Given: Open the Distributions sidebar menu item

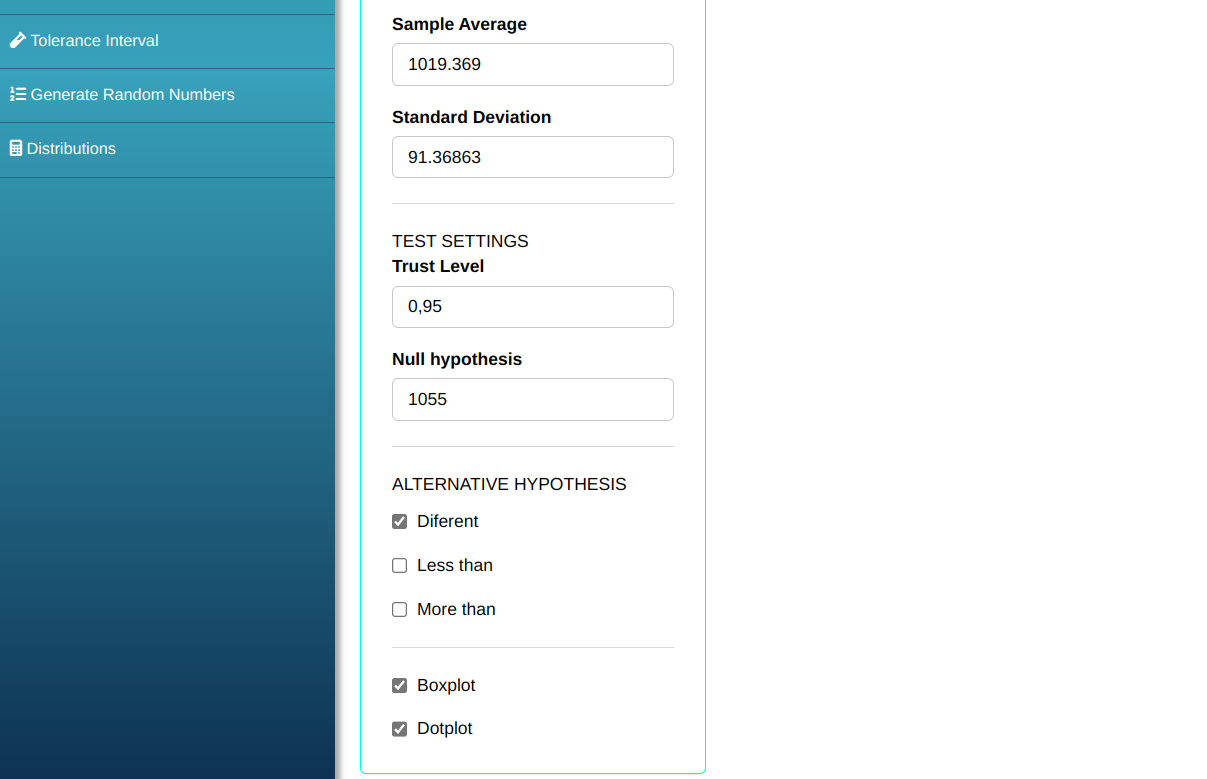Looking at the screenshot, I should click(71, 149).
